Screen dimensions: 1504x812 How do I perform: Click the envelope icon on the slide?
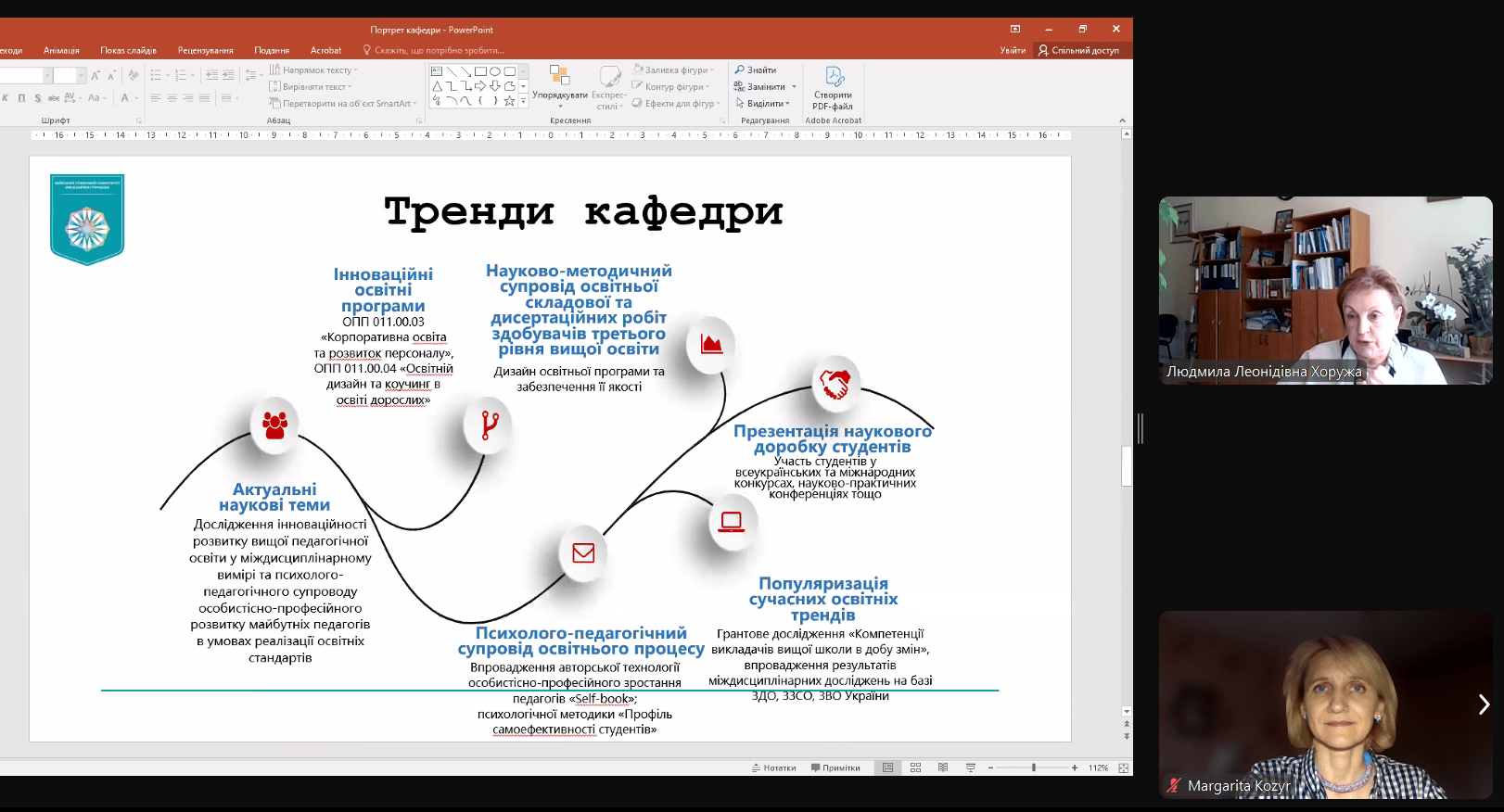point(583,553)
